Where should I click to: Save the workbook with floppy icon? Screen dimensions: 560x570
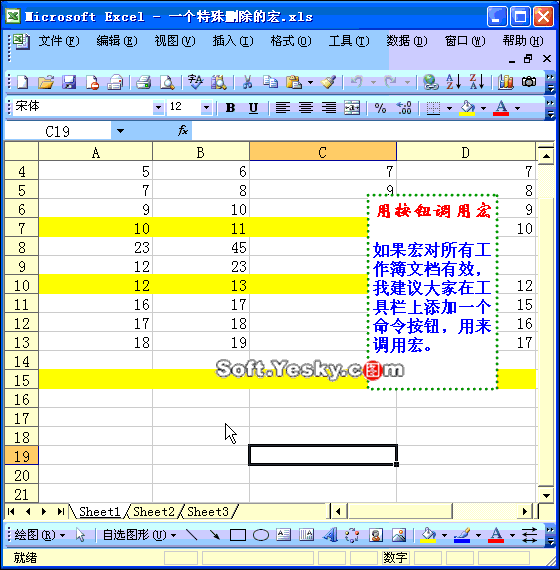tap(69, 82)
